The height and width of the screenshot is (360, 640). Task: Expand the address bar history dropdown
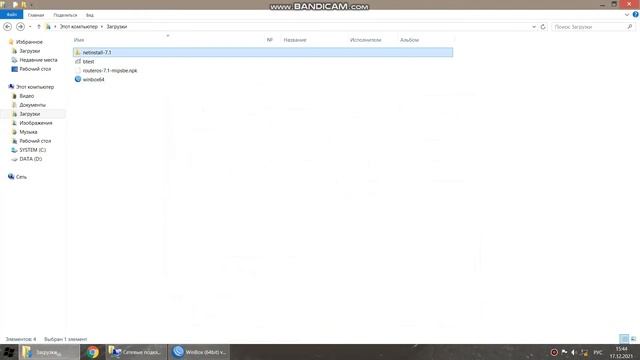pos(534,27)
